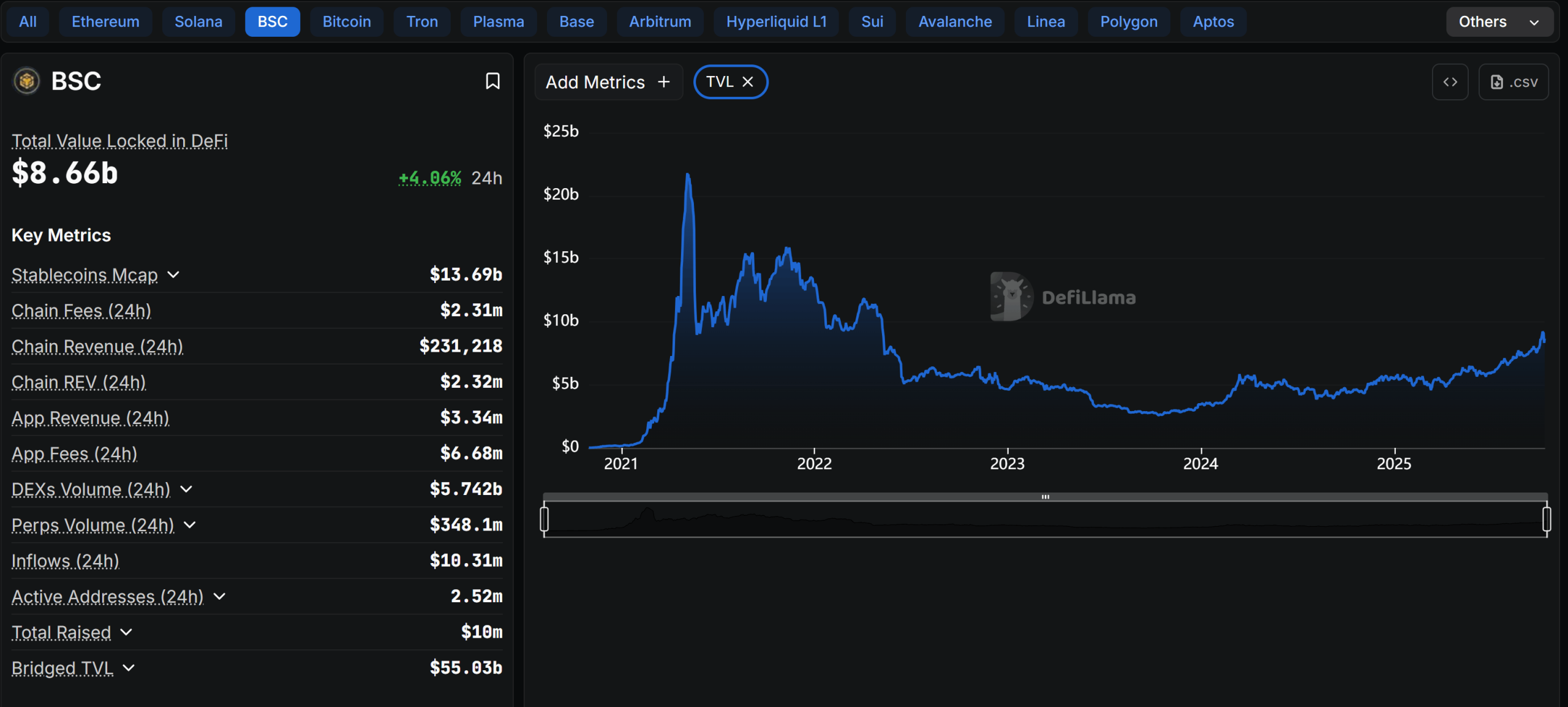Click the Add Metrics button
The height and width of the screenshot is (707, 1568).
tap(595, 82)
